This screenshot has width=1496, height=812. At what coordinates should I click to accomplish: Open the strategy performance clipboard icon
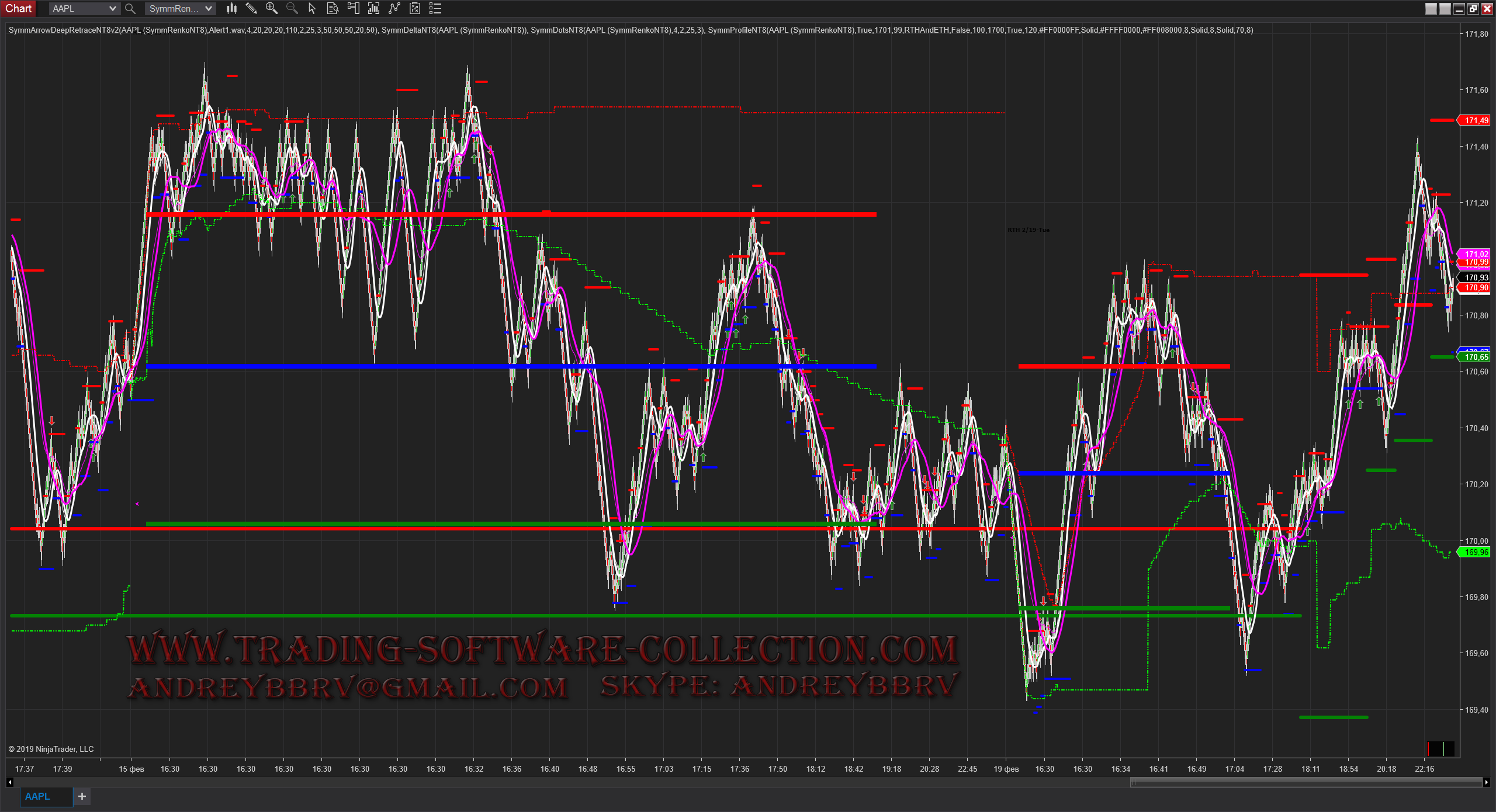point(415,8)
